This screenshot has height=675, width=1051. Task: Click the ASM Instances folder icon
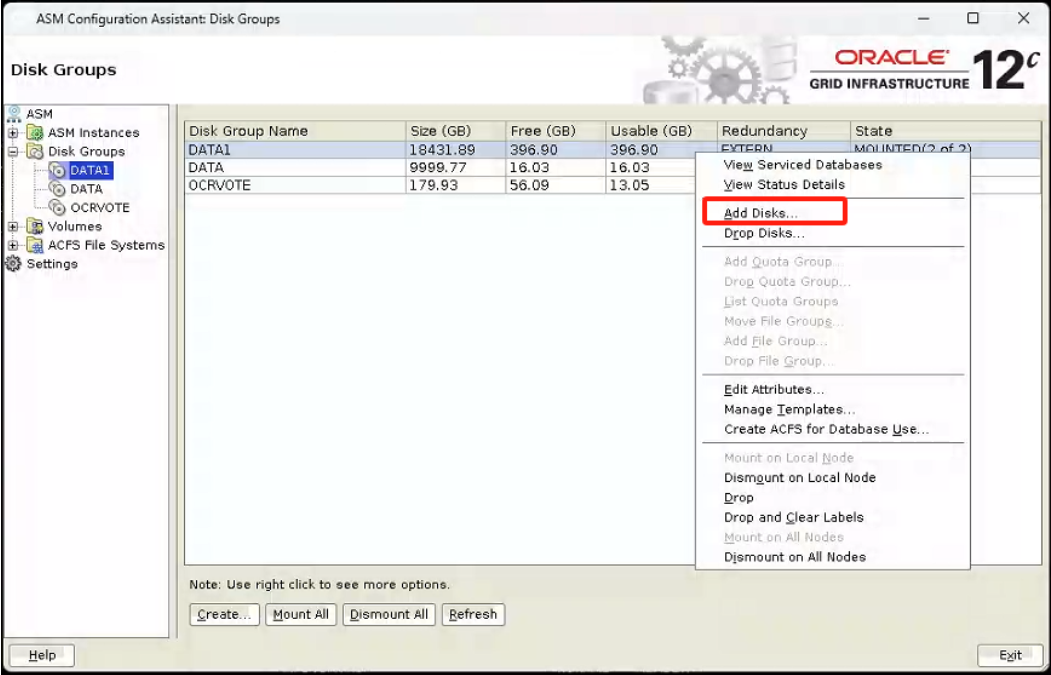(33, 132)
